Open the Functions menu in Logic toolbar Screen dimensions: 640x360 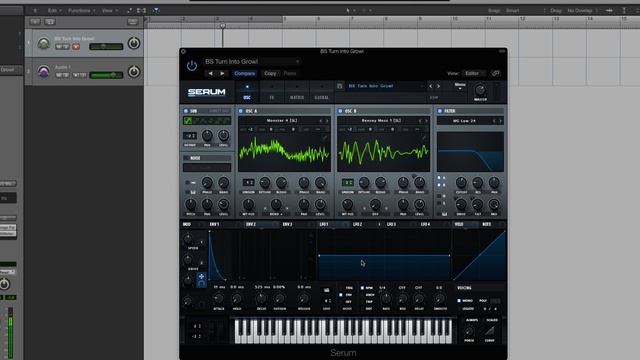pyautogui.click(x=81, y=11)
